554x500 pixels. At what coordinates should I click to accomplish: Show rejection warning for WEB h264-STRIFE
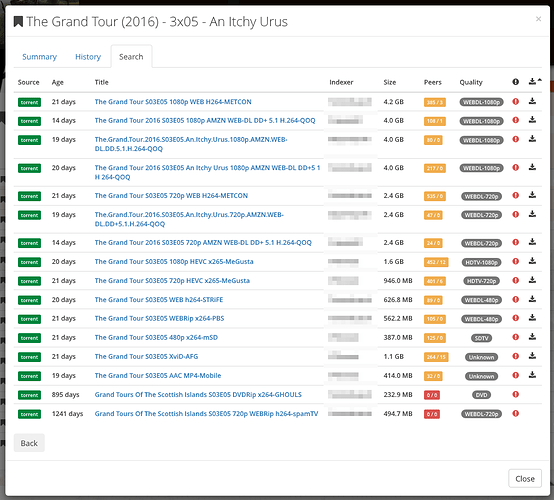[x=515, y=300]
